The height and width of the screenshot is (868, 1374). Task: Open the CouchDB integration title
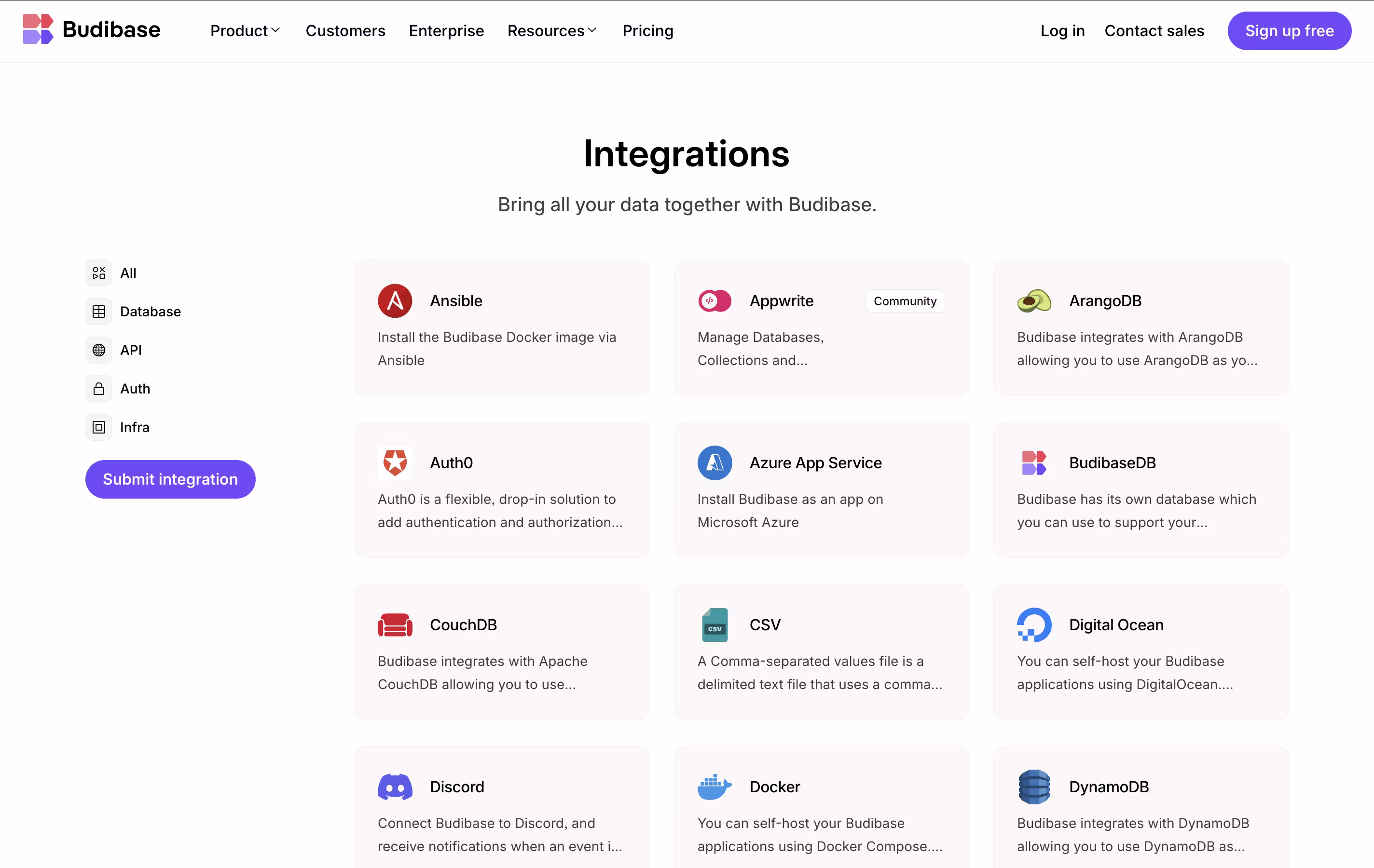pos(463,624)
